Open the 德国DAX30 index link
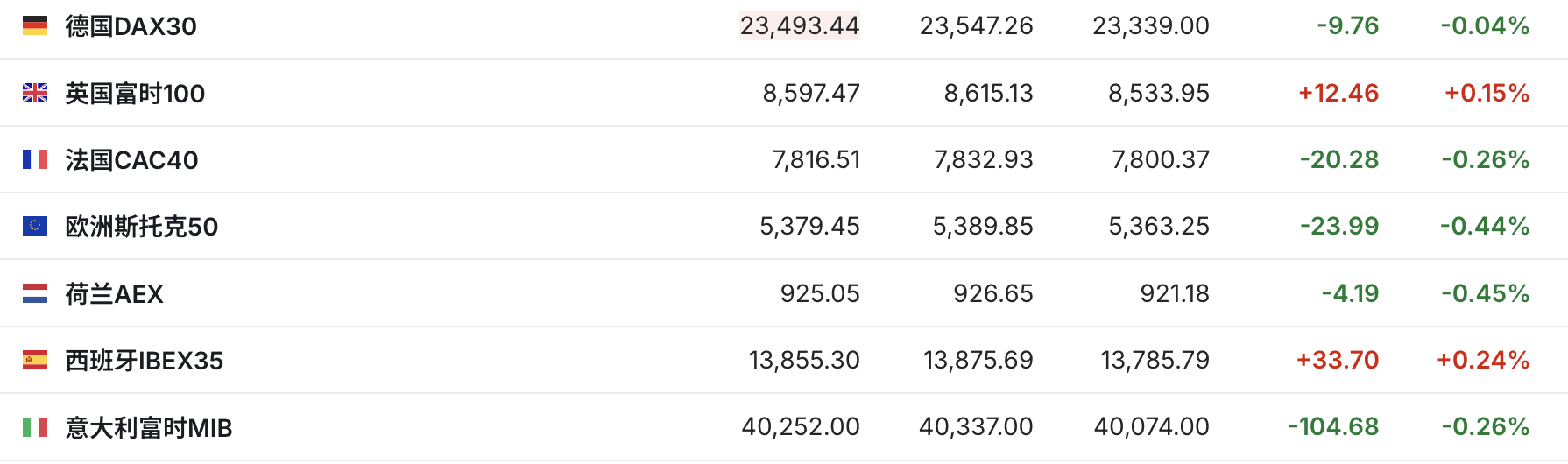 click(x=131, y=26)
